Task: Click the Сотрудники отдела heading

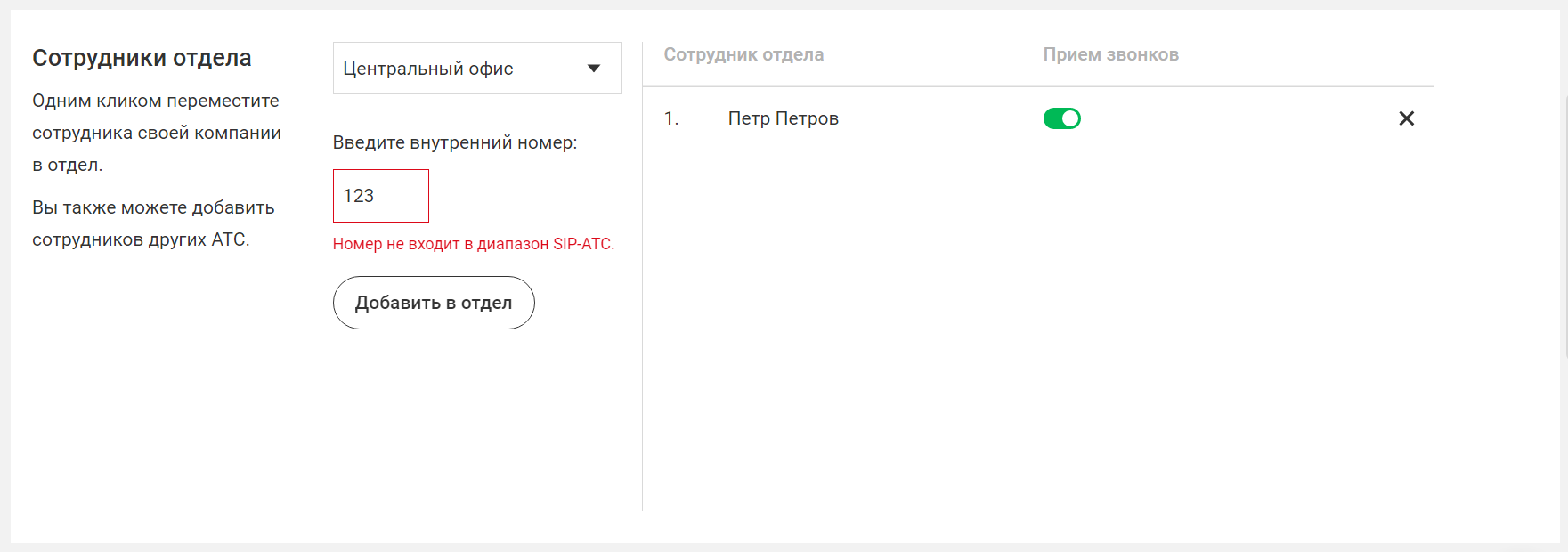Action: coord(142,58)
